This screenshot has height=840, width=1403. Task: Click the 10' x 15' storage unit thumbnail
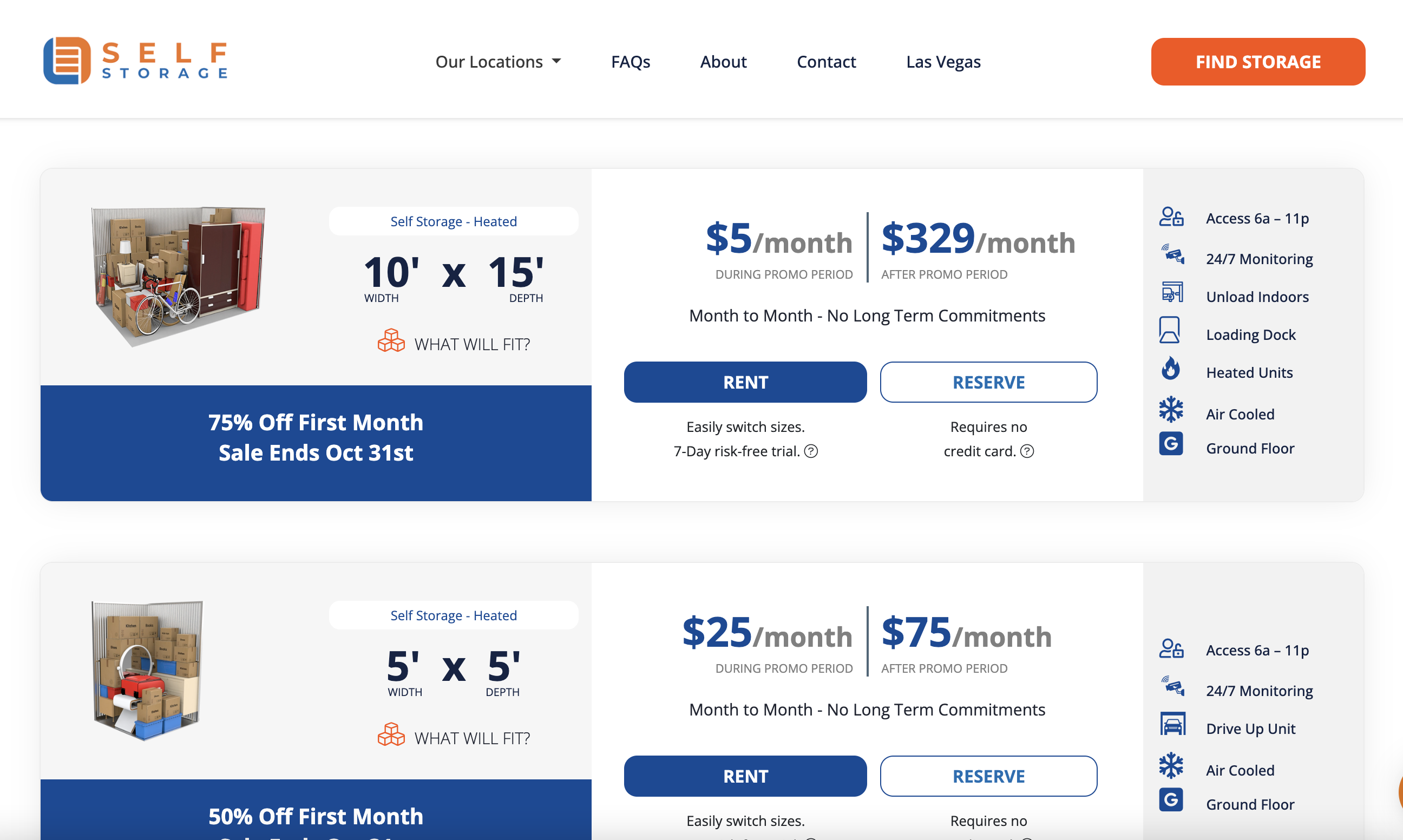click(x=178, y=275)
